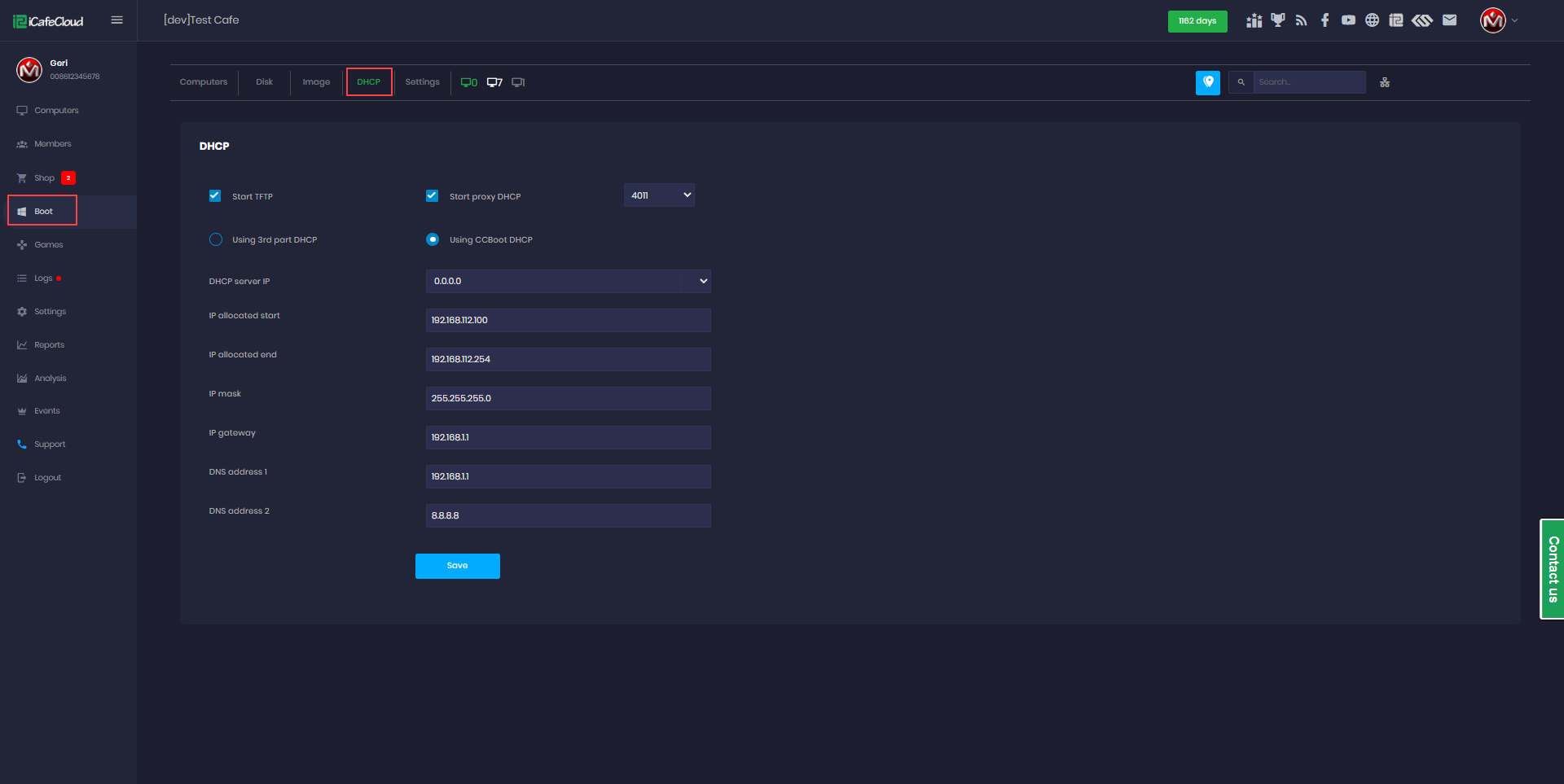Image resolution: width=1564 pixels, height=784 pixels.
Task: Open the Games section from sidebar
Action: [x=48, y=244]
